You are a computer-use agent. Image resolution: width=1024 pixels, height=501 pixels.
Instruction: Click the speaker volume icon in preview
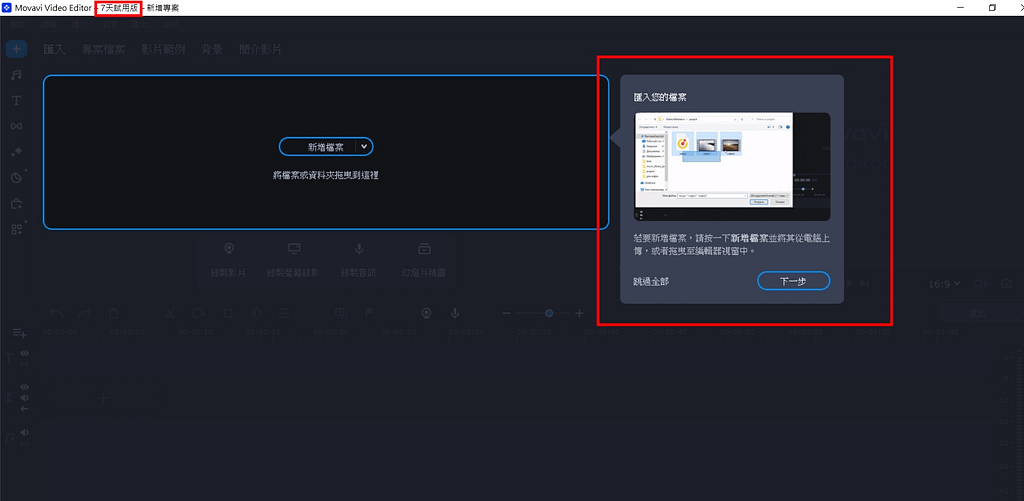tap(980, 283)
